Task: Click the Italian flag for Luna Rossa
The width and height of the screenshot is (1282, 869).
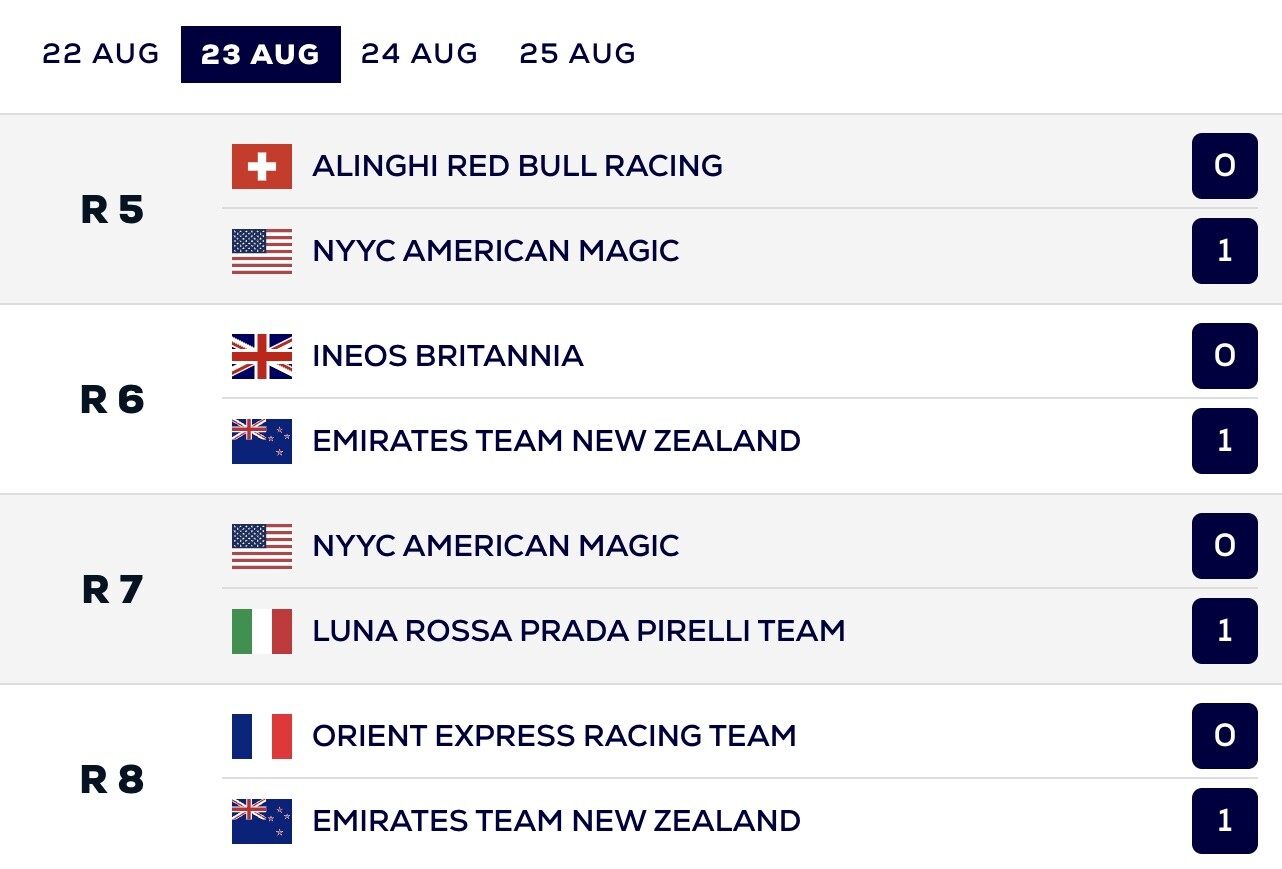Action: pos(262,631)
